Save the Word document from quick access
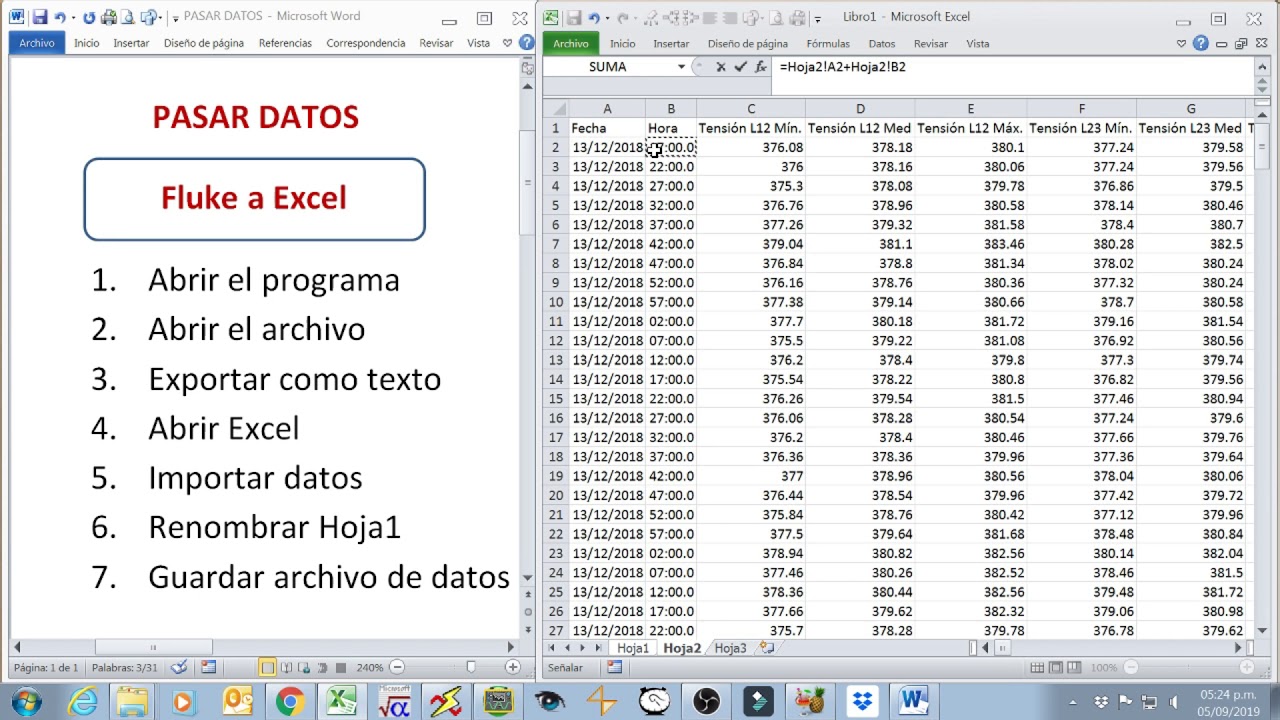The height and width of the screenshot is (720, 1280). point(39,17)
